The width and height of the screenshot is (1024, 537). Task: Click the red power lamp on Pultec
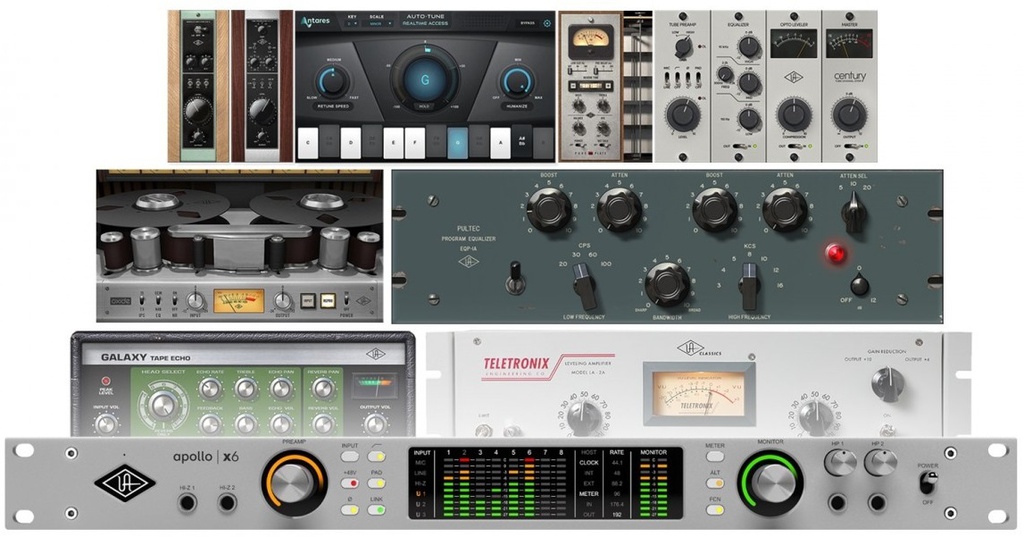835,253
